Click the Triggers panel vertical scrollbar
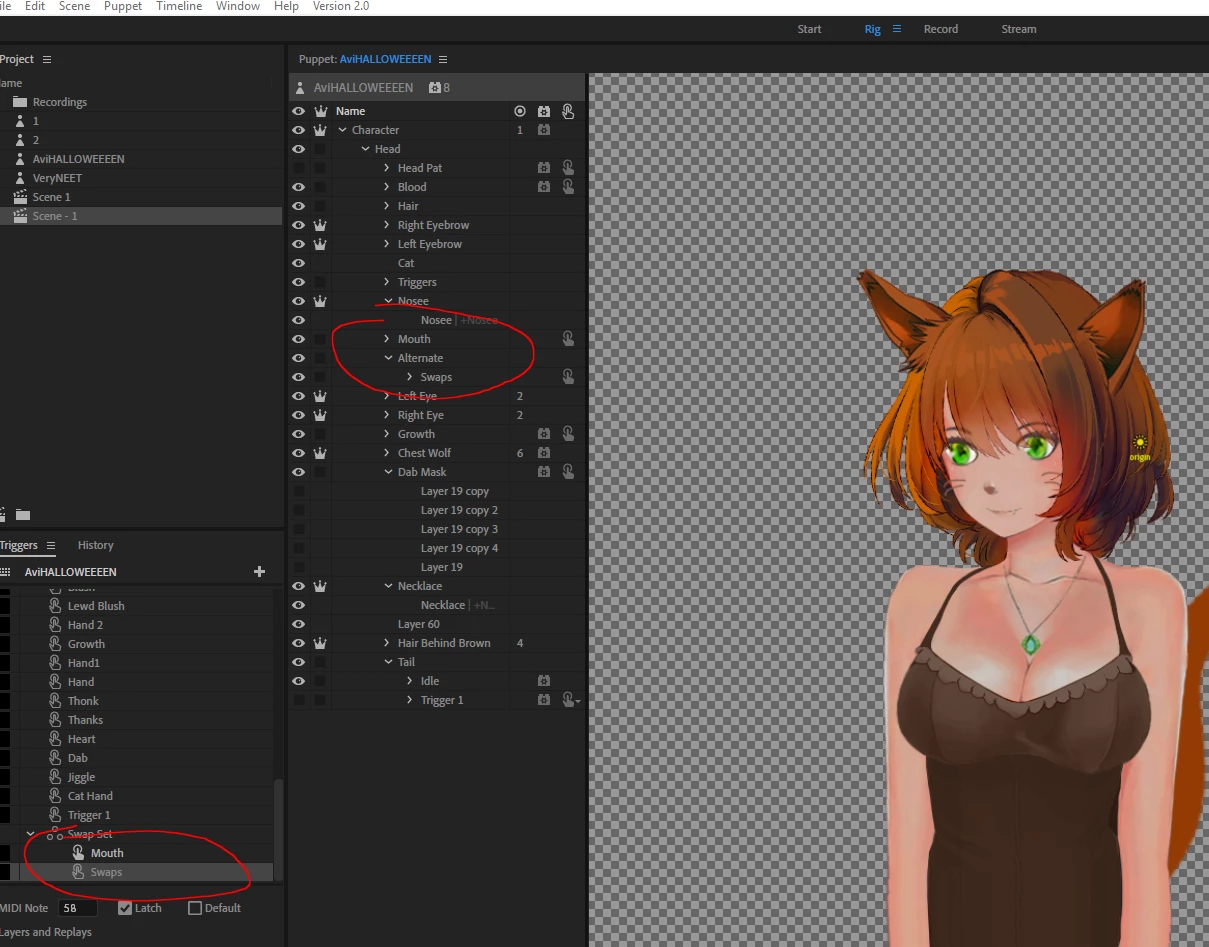Image resolution: width=1209 pixels, height=947 pixels. click(x=278, y=830)
